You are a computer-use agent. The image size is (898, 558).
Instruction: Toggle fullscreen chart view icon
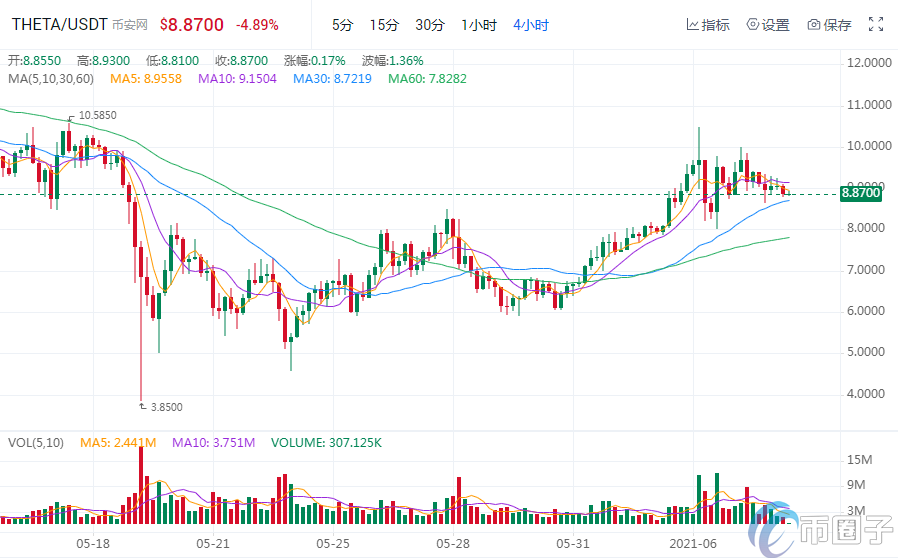[876, 24]
